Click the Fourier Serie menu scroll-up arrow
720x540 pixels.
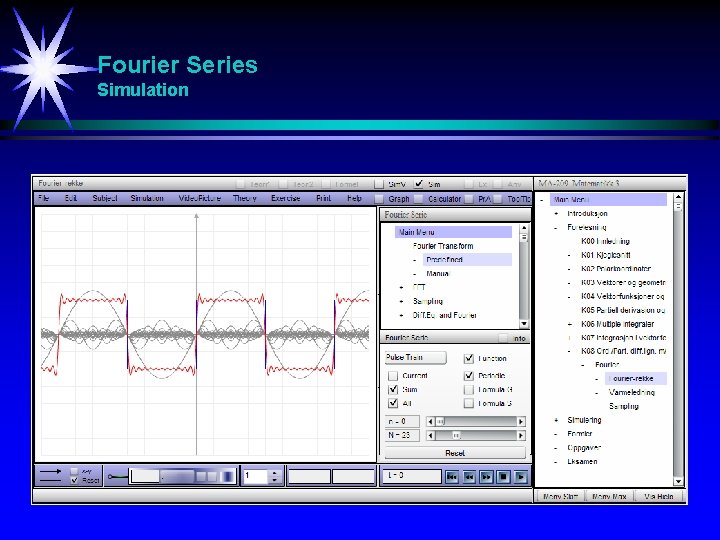point(524,228)
